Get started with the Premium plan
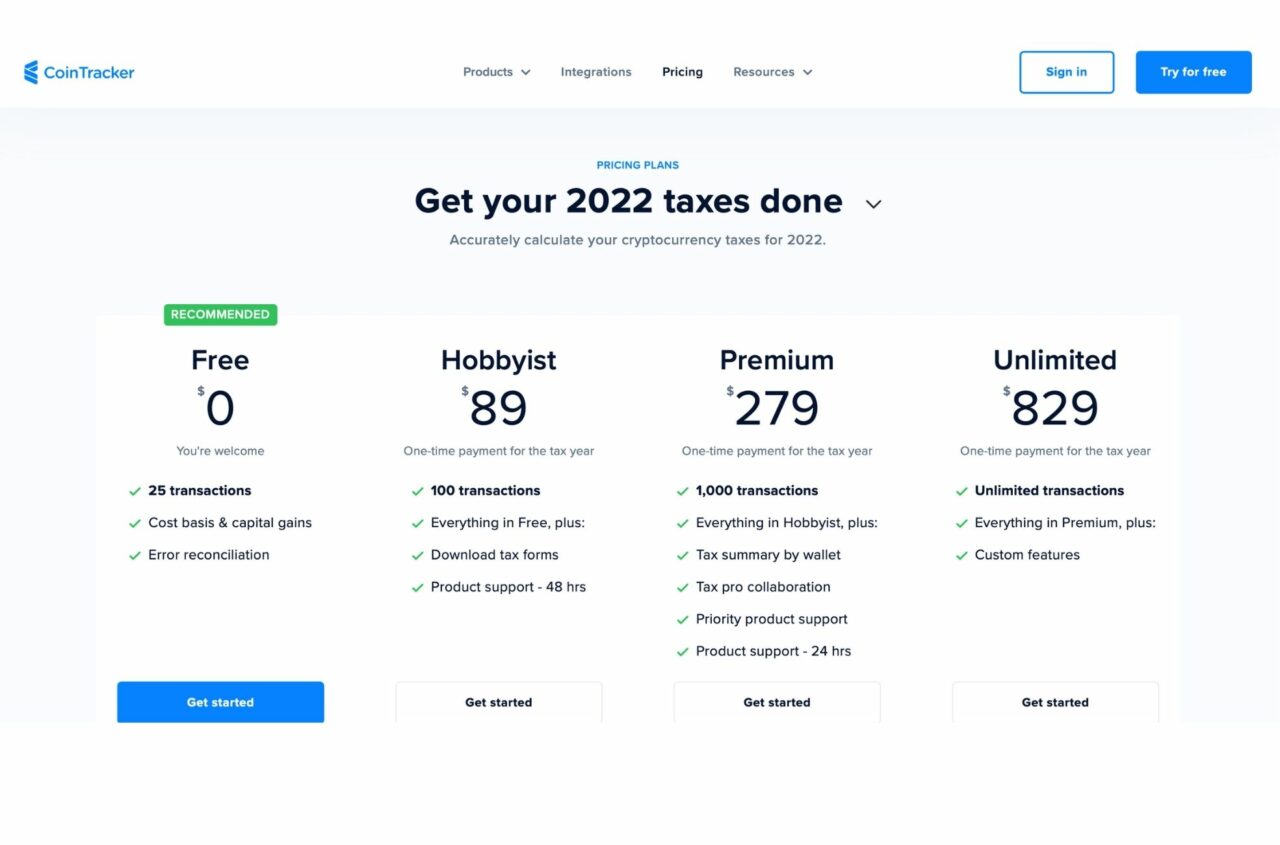This screenshot has width=1280, height=845. (x=777, y=702)
